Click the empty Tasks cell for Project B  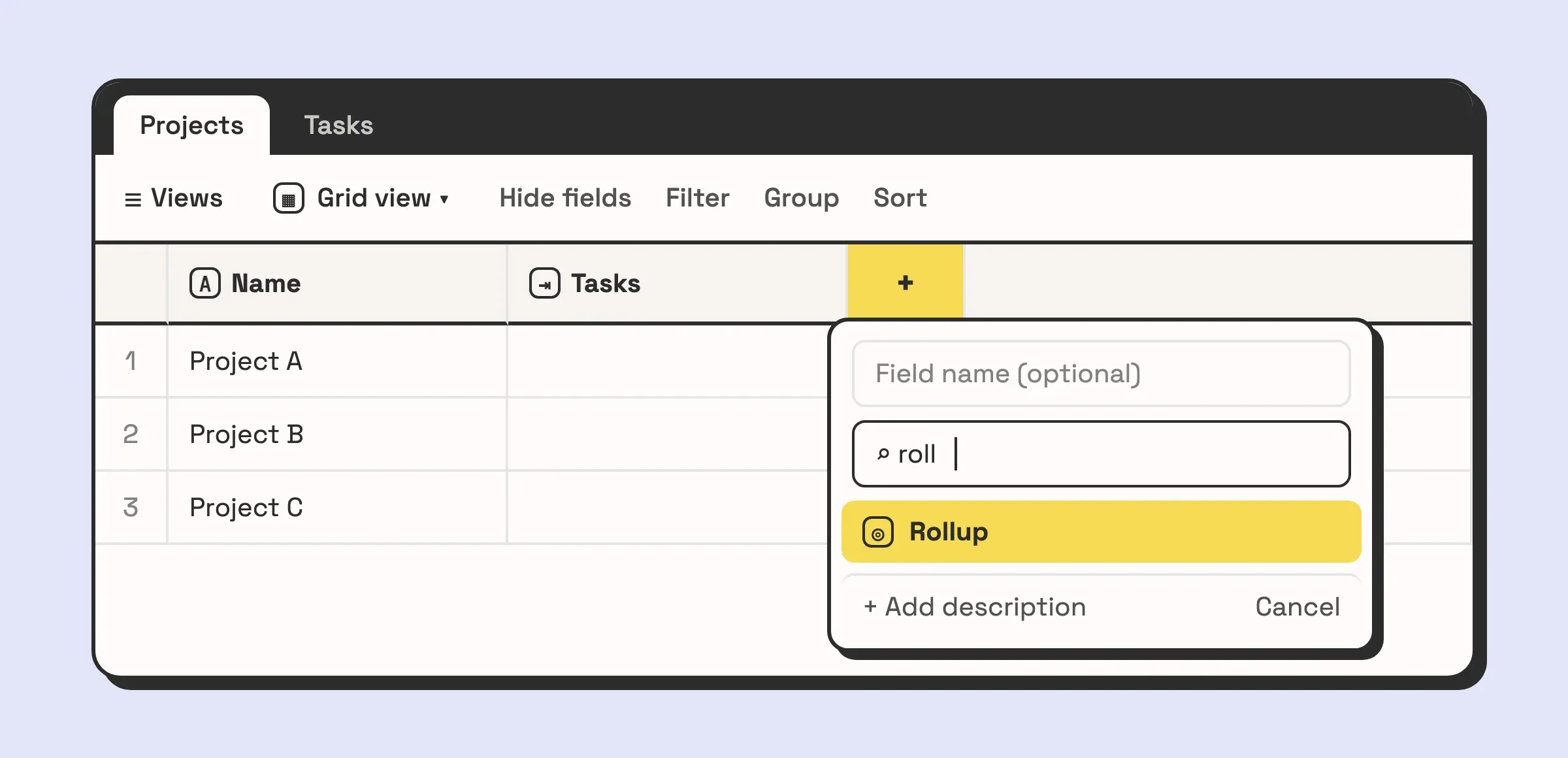[668, 434]
